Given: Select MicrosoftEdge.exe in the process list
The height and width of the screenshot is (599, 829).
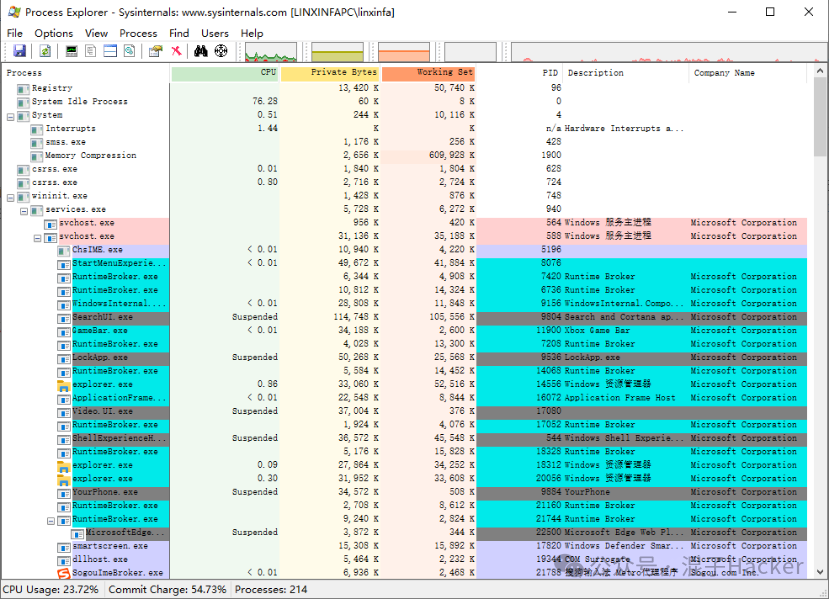Looking at the screenshot, I should pos(110,532).
